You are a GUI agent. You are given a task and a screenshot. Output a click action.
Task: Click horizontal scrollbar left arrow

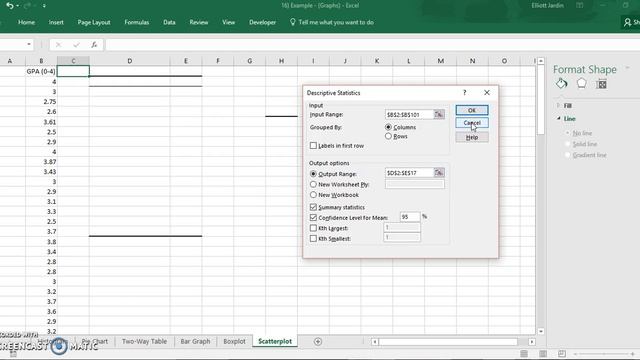(375, 342)
